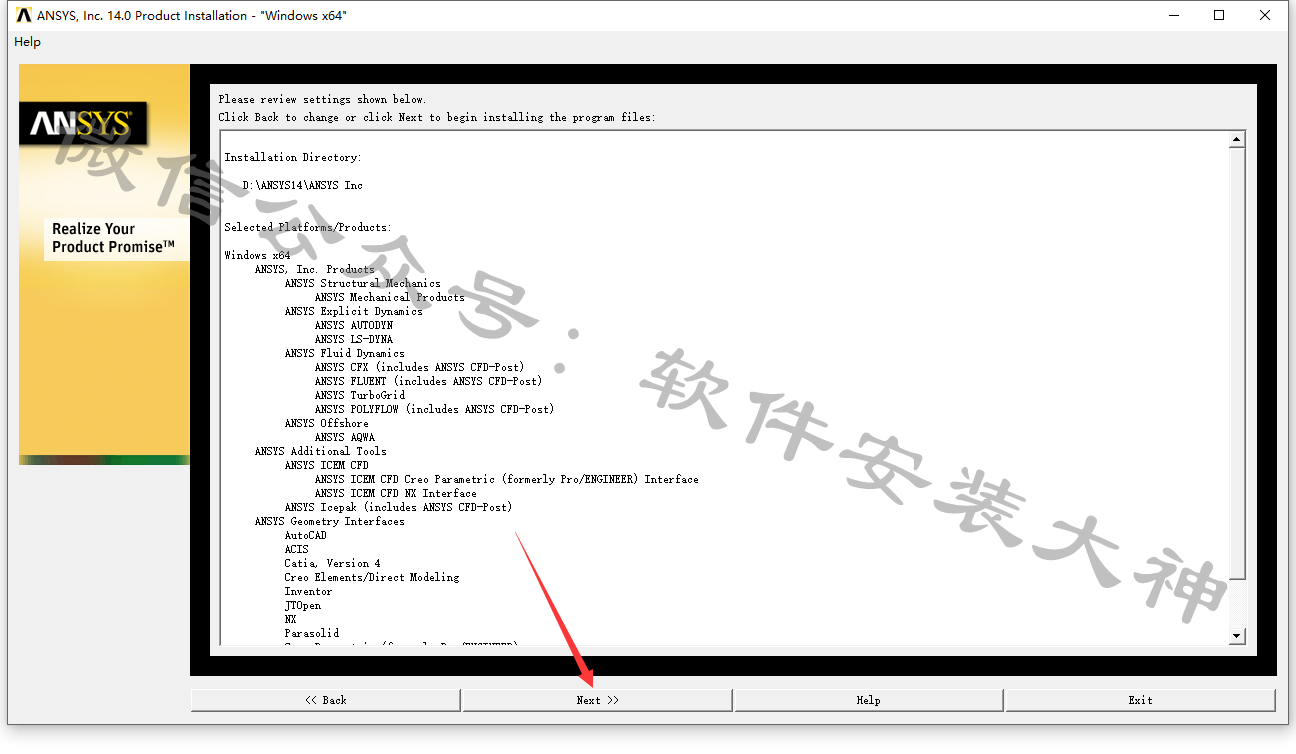Click the scrollbar up arrow

(1237, 140)
